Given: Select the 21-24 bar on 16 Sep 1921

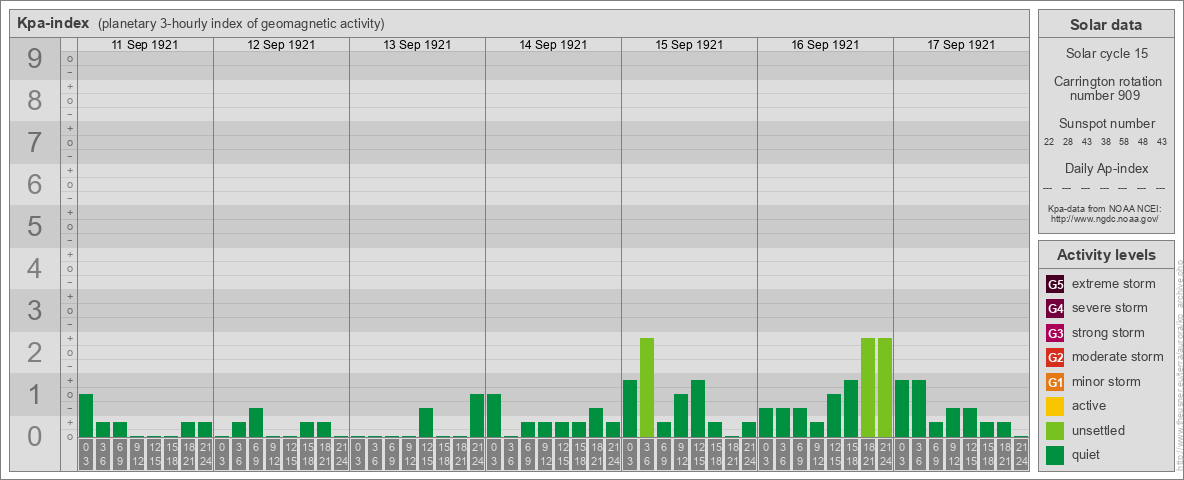Looking at the screenshot, I should coord(885,387).
